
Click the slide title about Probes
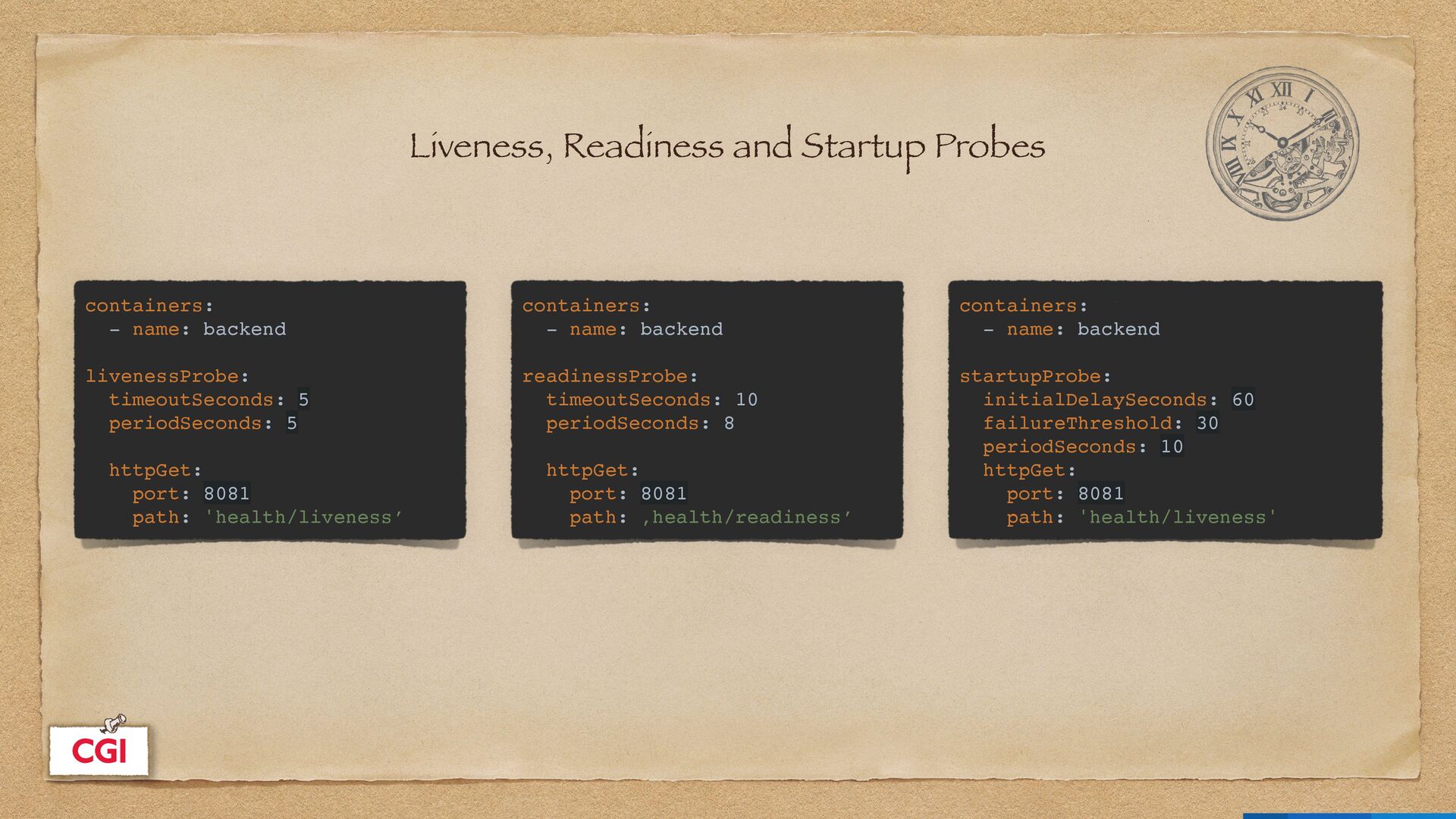[x=727, y=146]
